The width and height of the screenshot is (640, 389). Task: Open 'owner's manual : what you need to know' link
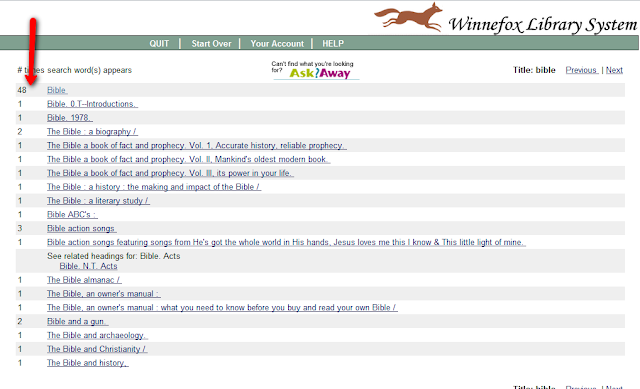(x=222, y=308)
